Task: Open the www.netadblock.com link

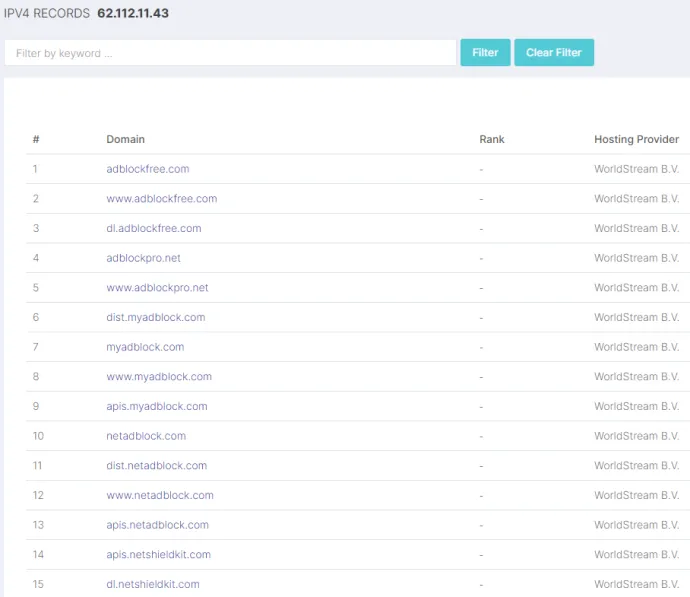Action: coord(160,495)
